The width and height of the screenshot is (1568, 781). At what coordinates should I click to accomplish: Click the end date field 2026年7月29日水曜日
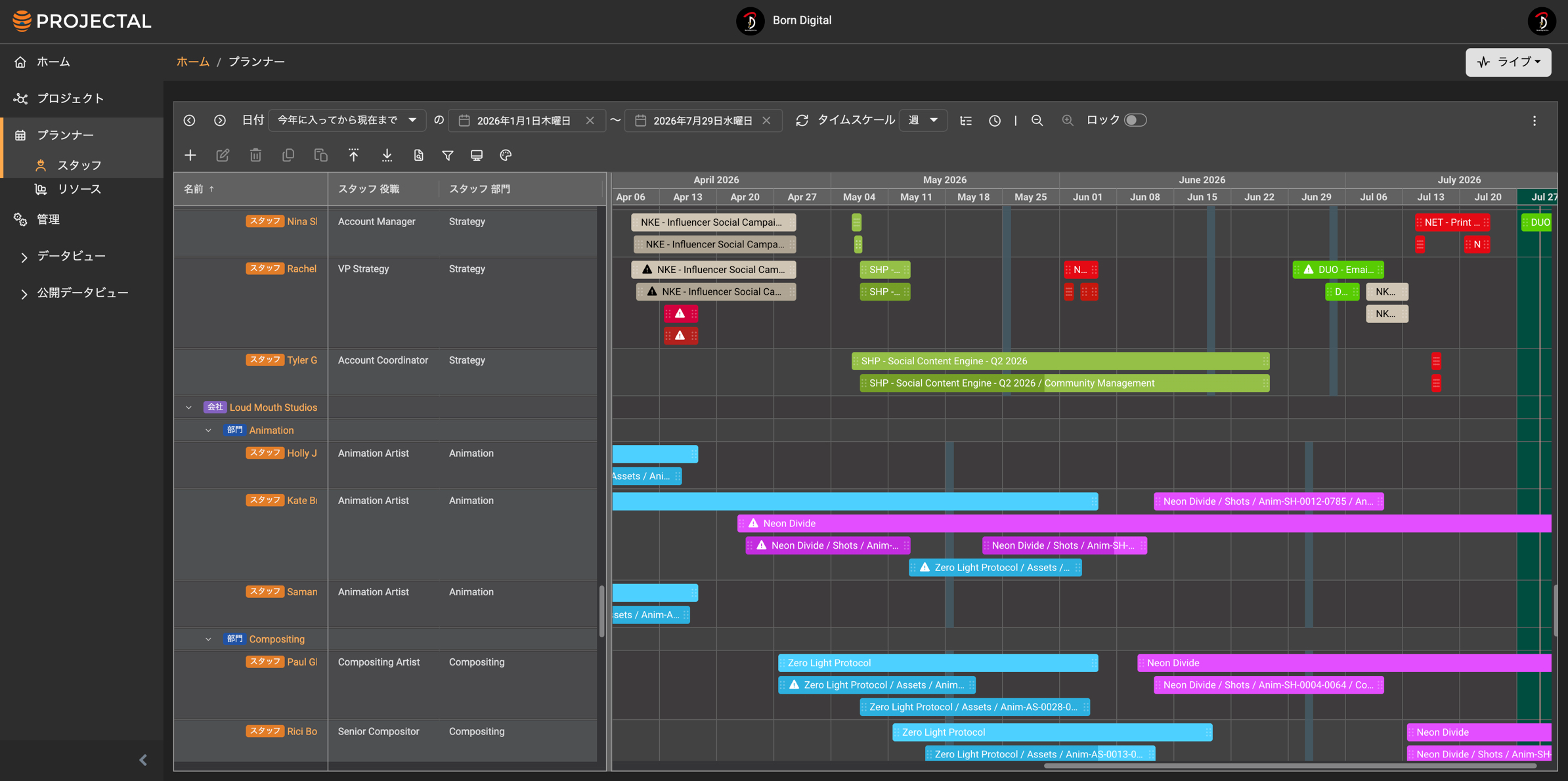point(703,121)
